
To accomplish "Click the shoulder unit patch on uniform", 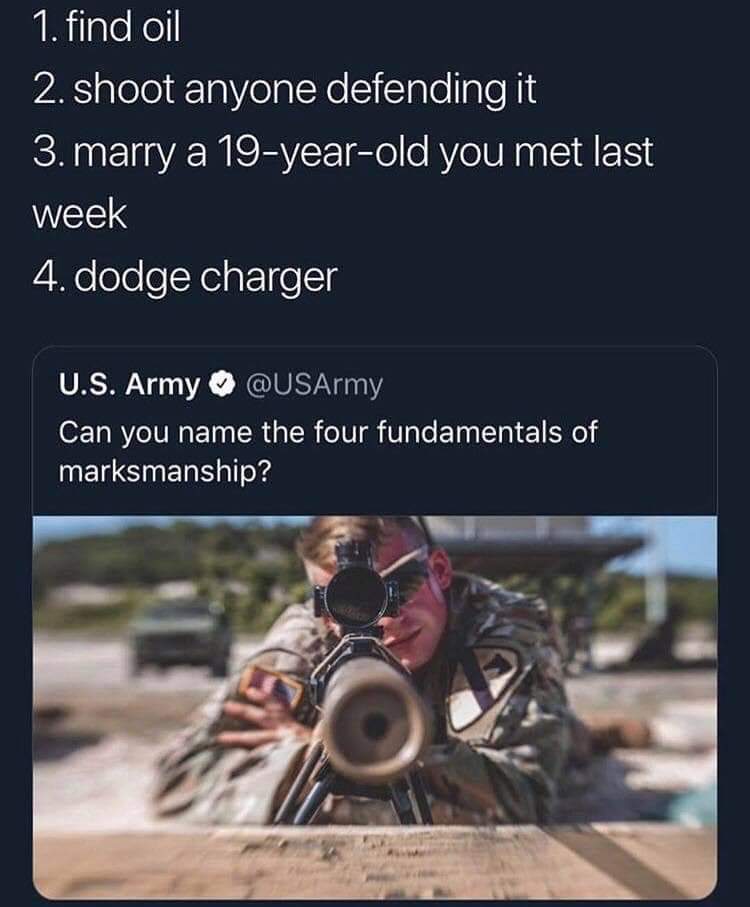I will 487,685.
